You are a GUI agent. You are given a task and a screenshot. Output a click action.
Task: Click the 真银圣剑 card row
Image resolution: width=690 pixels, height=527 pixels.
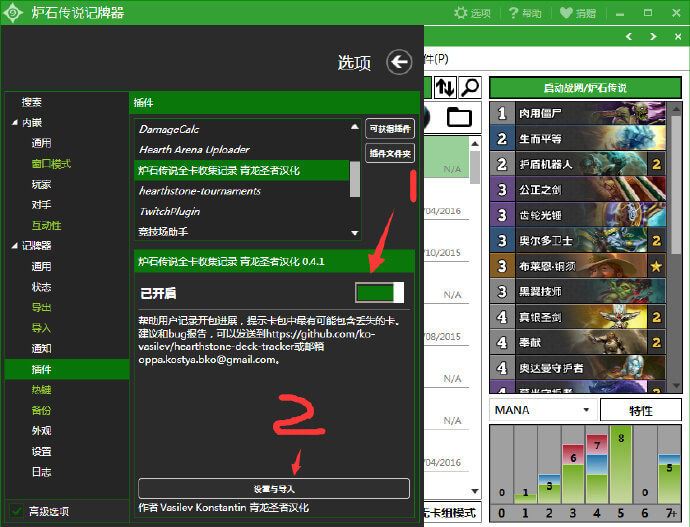(x=578, y=317)
